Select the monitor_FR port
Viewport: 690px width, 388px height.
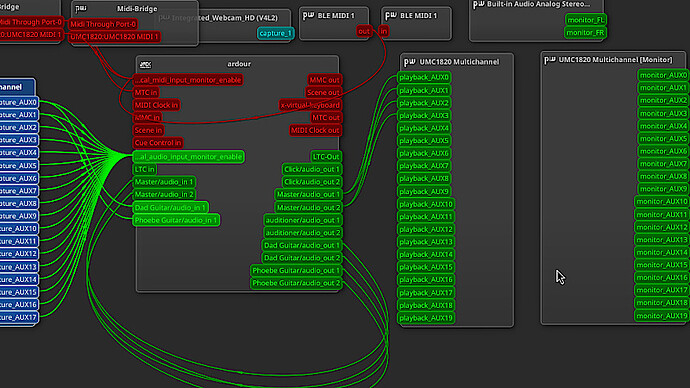pos(586,33)
